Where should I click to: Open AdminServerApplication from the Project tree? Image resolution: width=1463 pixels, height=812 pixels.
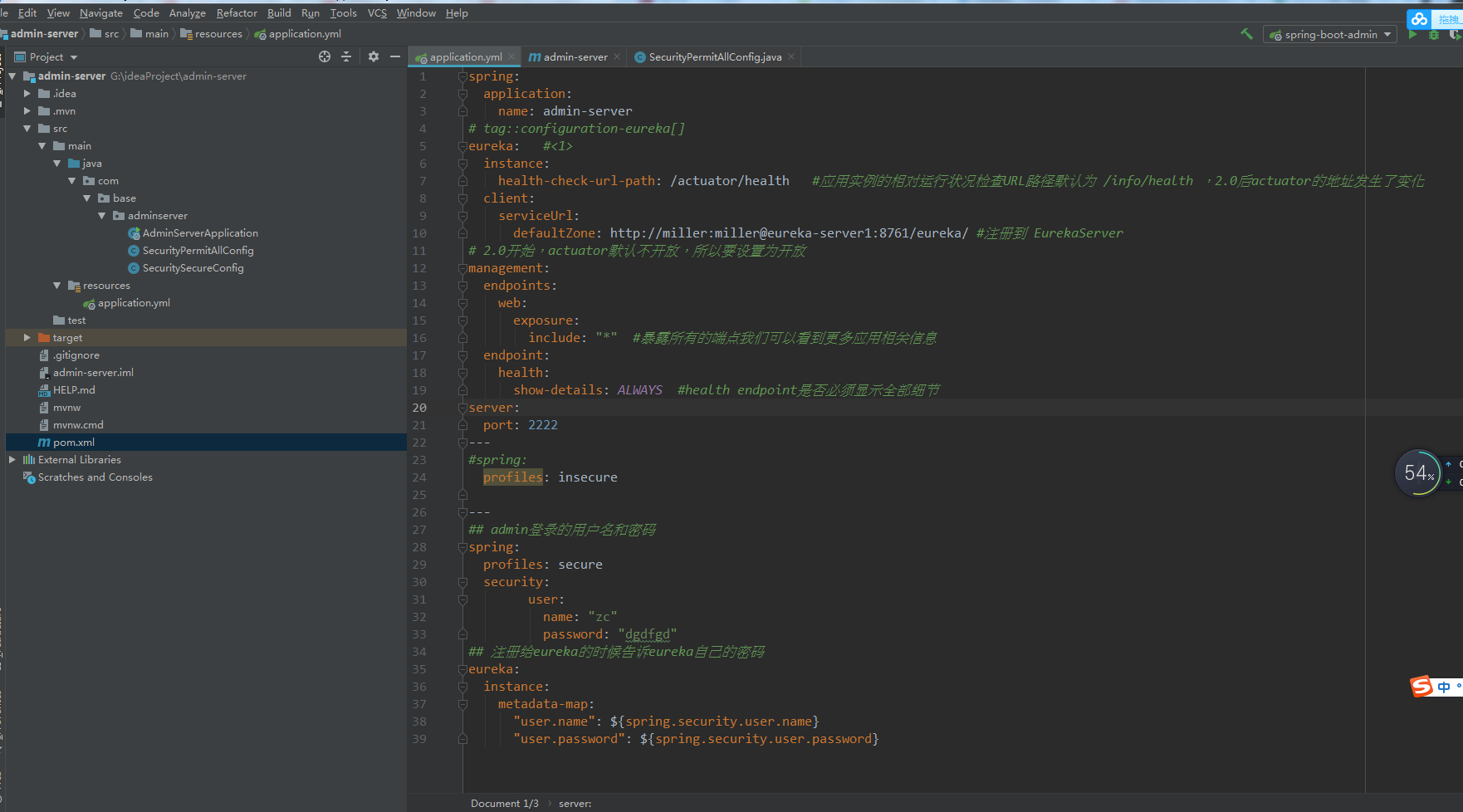(200, 232)
